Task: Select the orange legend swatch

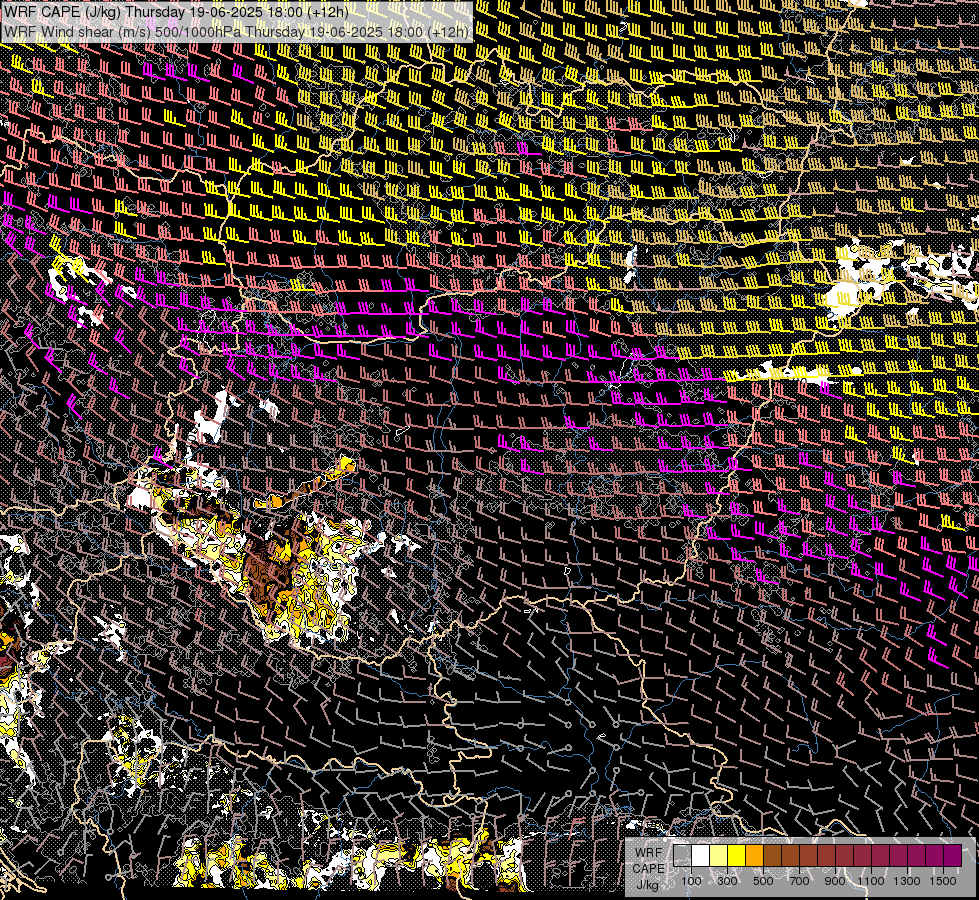Action: pos(754,855)
